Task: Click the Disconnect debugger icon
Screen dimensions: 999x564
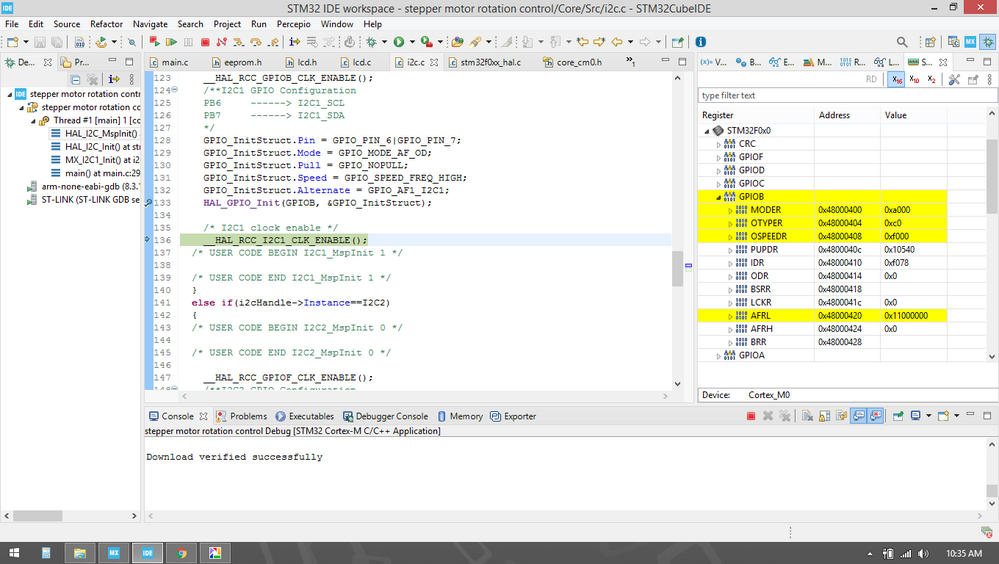Action: click(222, 42)
